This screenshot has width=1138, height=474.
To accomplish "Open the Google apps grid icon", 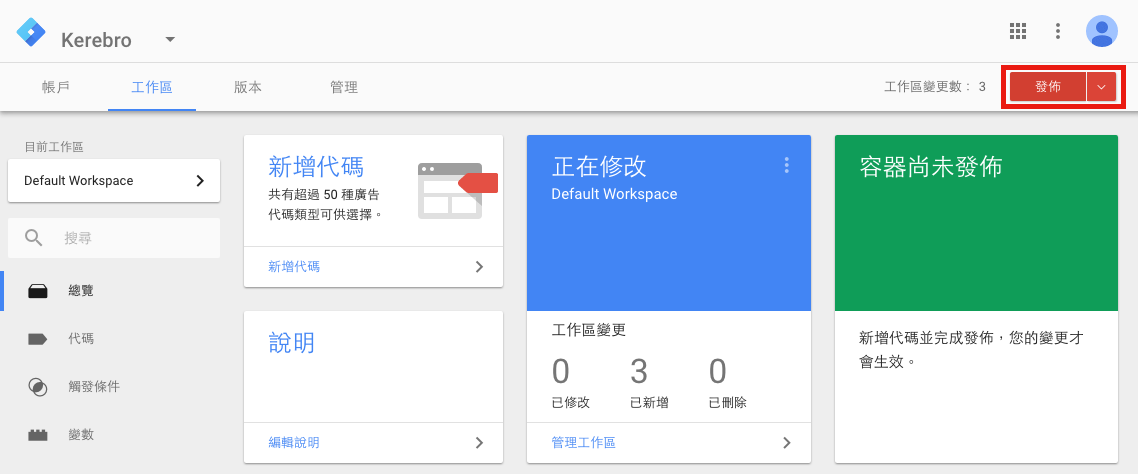I will [x=1018, y=31].
